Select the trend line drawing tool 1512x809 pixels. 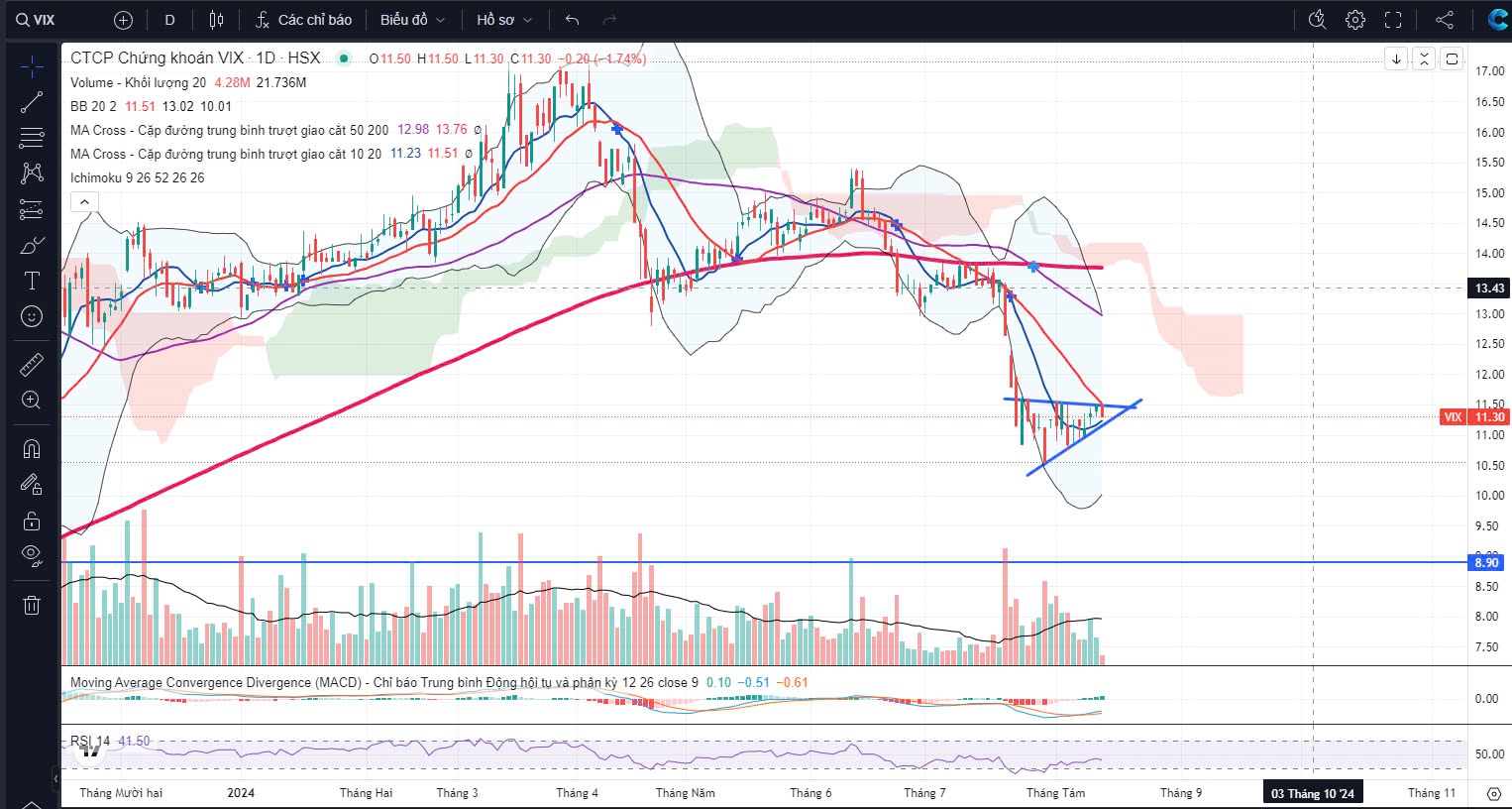32,101
